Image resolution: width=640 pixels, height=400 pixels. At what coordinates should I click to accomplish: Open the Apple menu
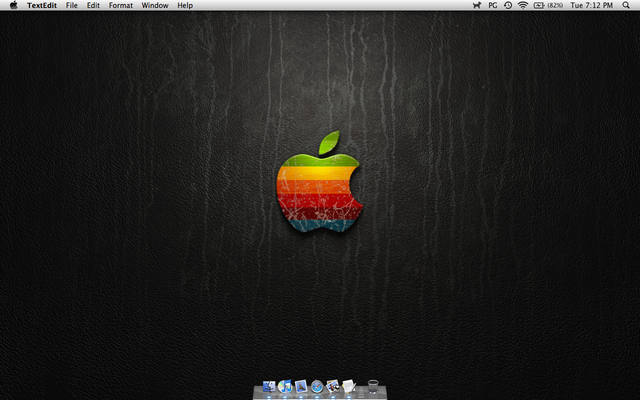click(x=13, y=5)
